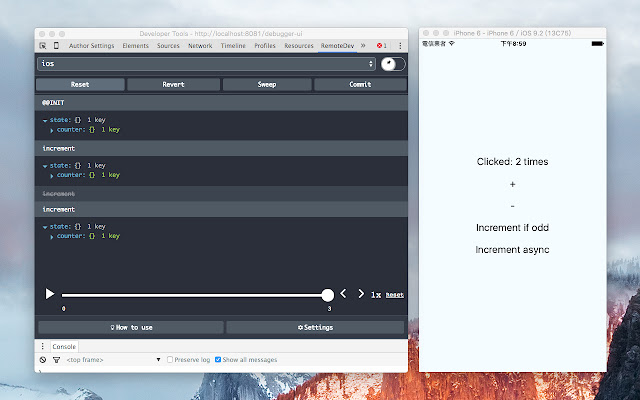Viewport: 640px width, 400px height.
Task: Collapse the state node under the last increment
Action: point(45,227)
